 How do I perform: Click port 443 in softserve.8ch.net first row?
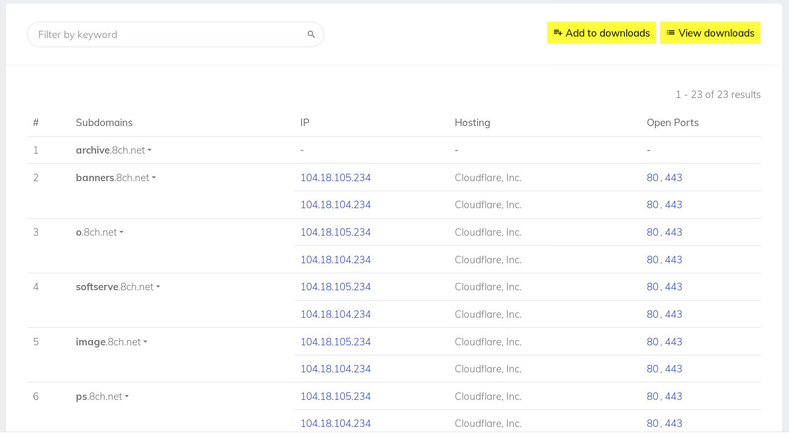673,287
